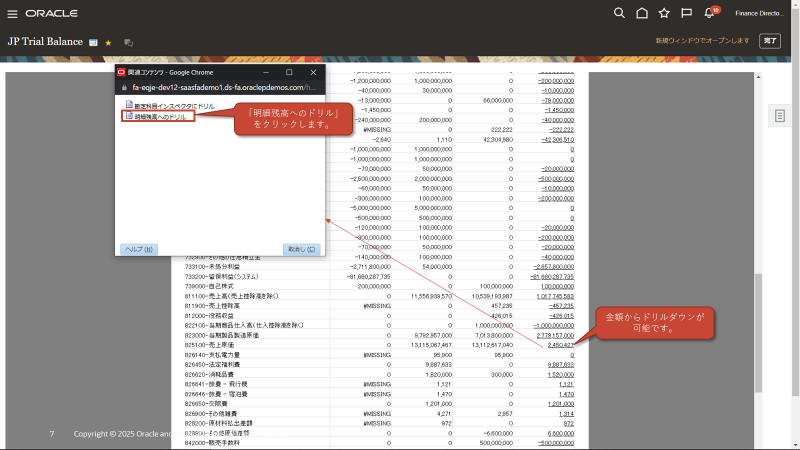Select the 13,115,067,467 cell

(x=431, y=345)
